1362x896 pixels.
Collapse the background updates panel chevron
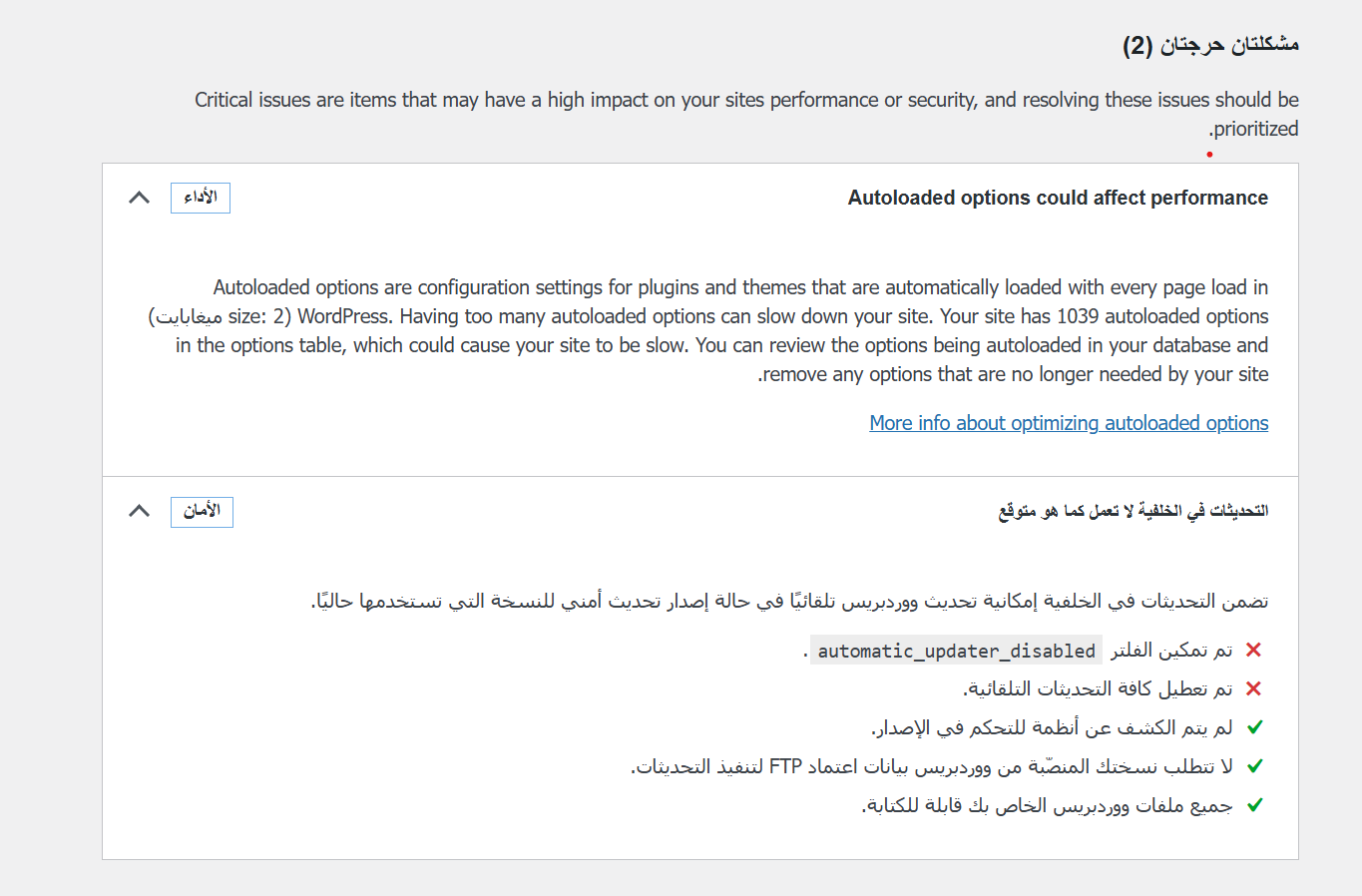tap(140, 511)
